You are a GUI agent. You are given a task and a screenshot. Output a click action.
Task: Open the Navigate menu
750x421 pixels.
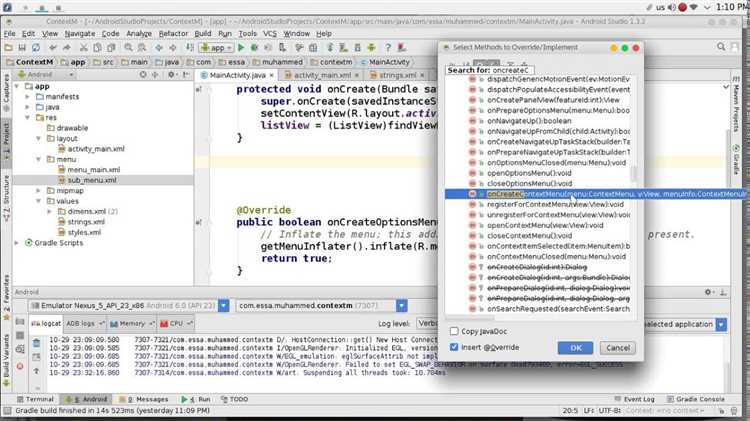[80, 33]
